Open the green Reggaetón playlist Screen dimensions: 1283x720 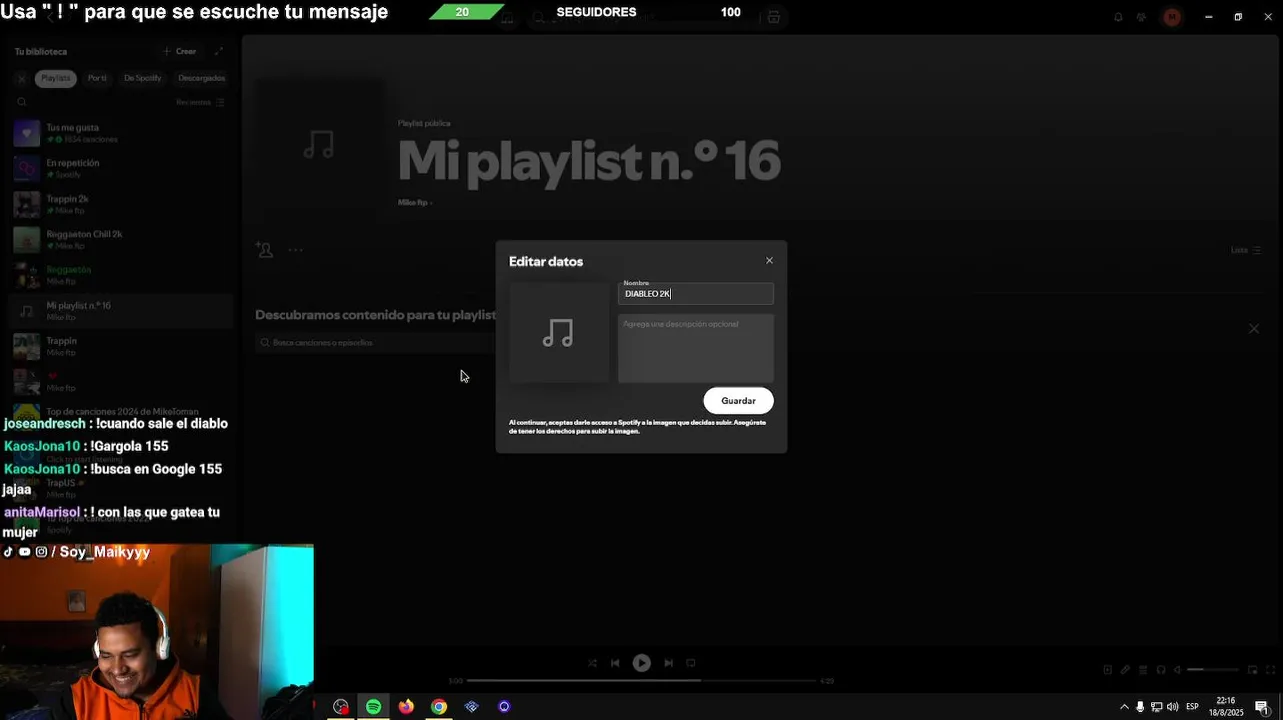(x=120, y=275)
